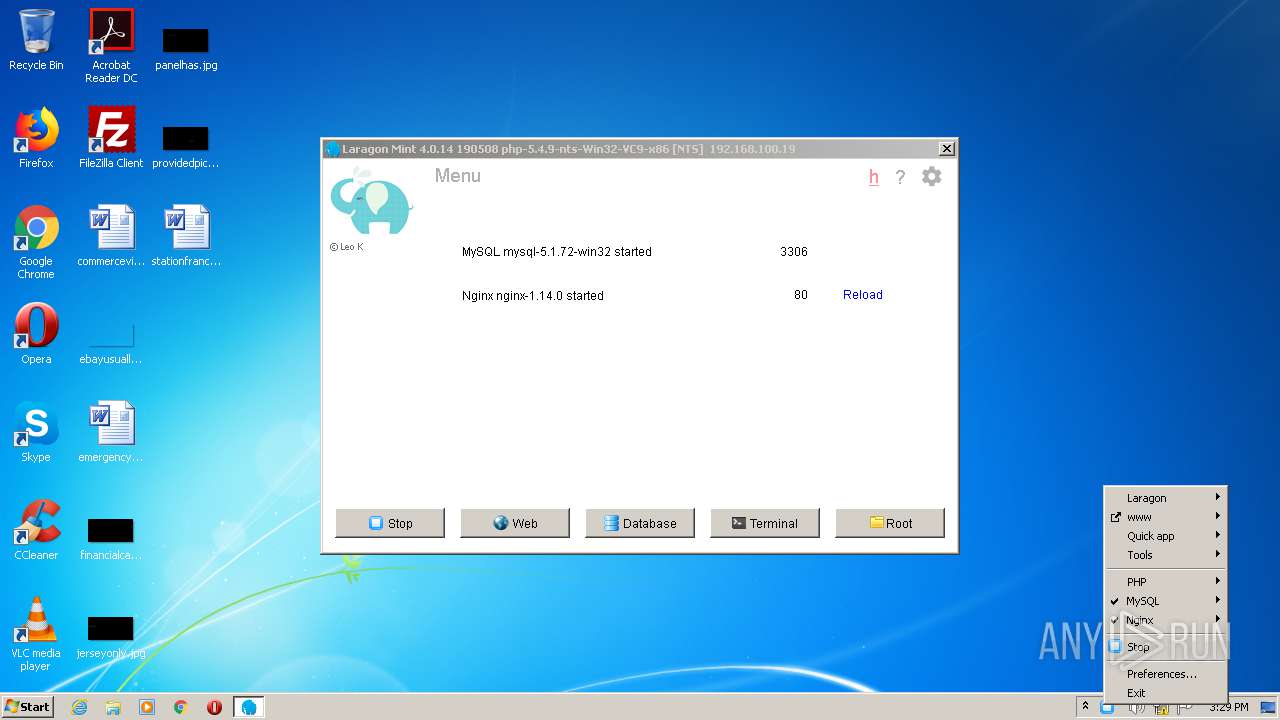The image size is (1280, 720).
Task: Open the Laragon Menu label
Action: tap(458, 176)
